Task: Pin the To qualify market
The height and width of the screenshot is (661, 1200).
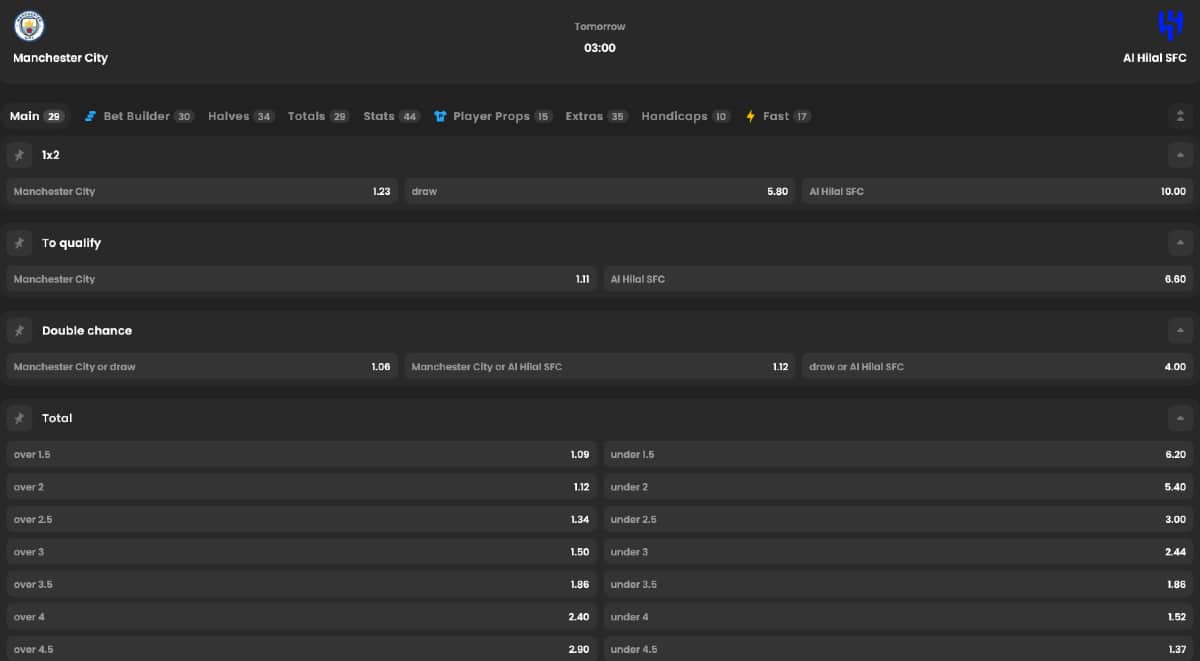Action: pos(19,243)
